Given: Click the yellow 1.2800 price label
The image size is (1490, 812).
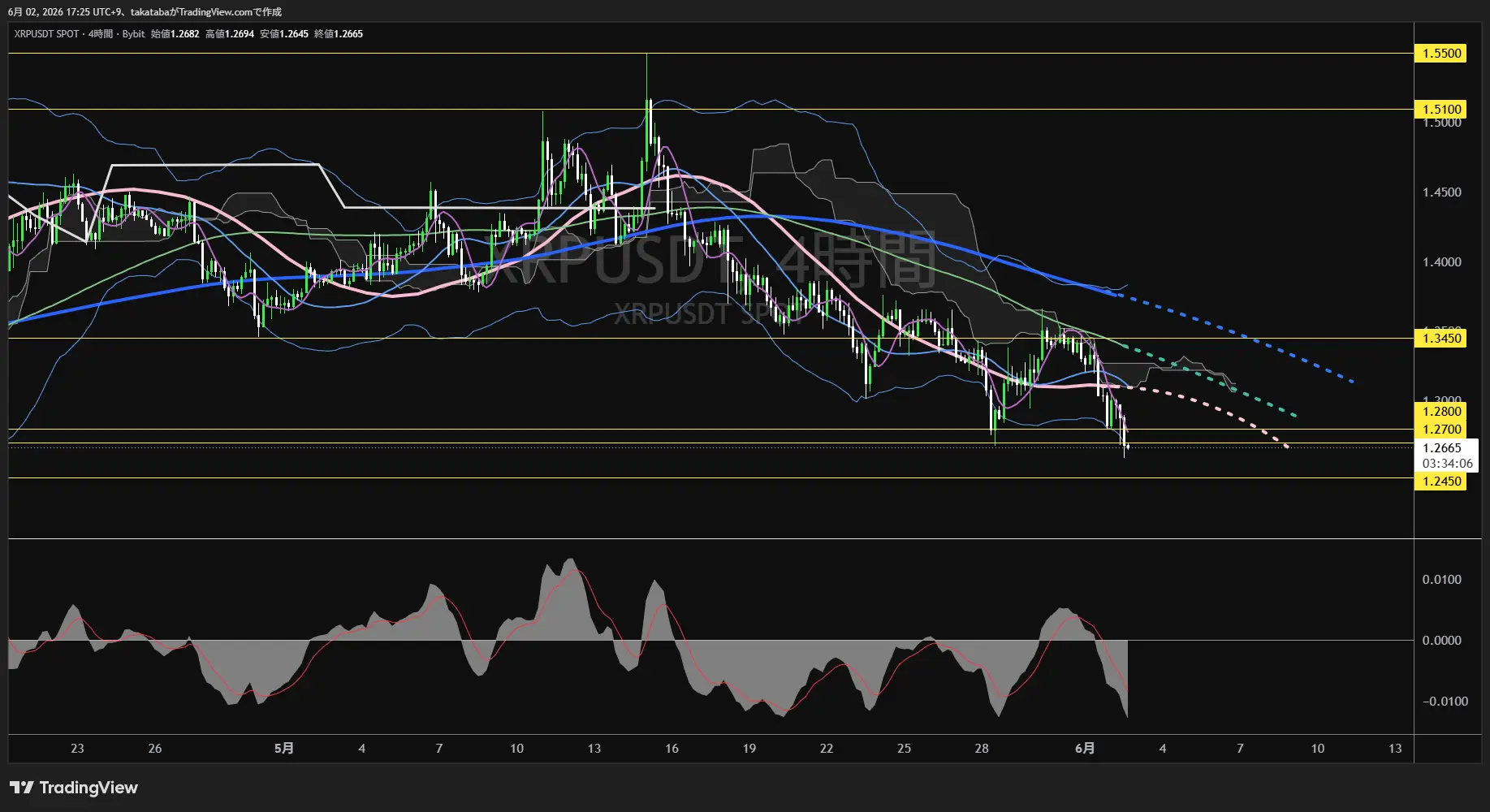Looking at the screenshot, I should point(1441,412).
